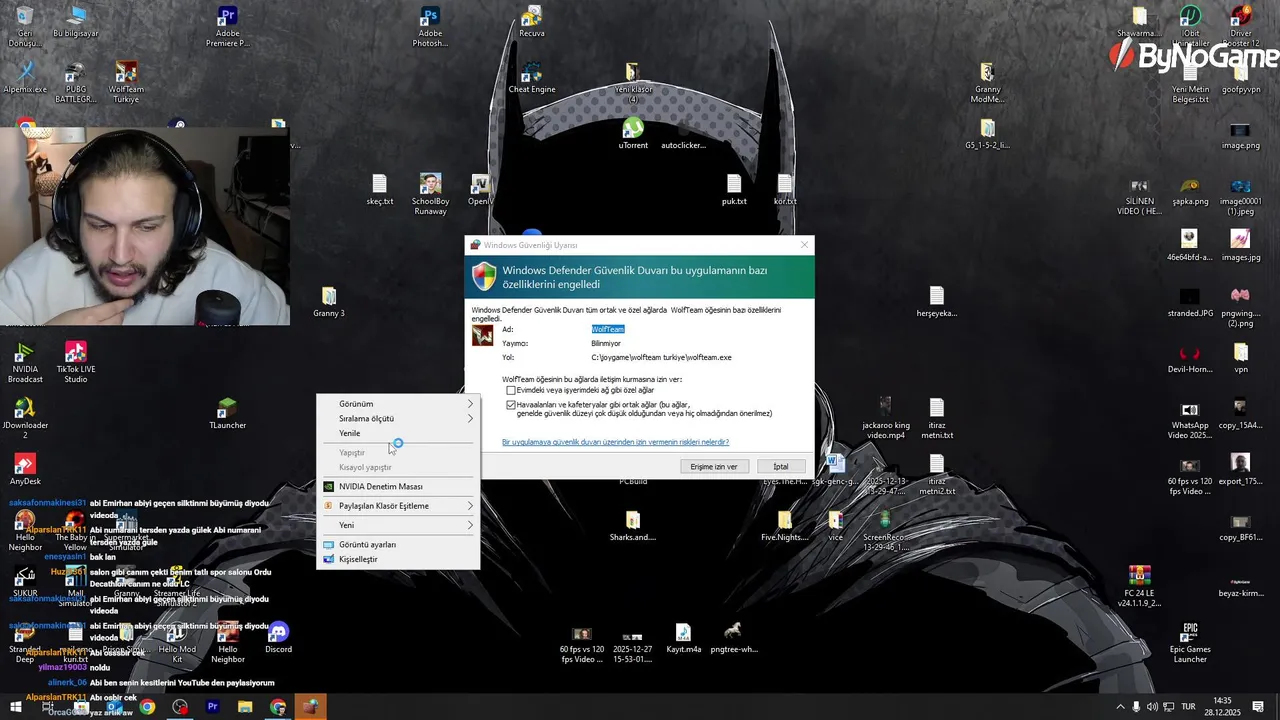Select the Alpemix.exe desktop icon
This screenshot has height=720, width=1280.
pyautogui.click(x=25, y=78)
